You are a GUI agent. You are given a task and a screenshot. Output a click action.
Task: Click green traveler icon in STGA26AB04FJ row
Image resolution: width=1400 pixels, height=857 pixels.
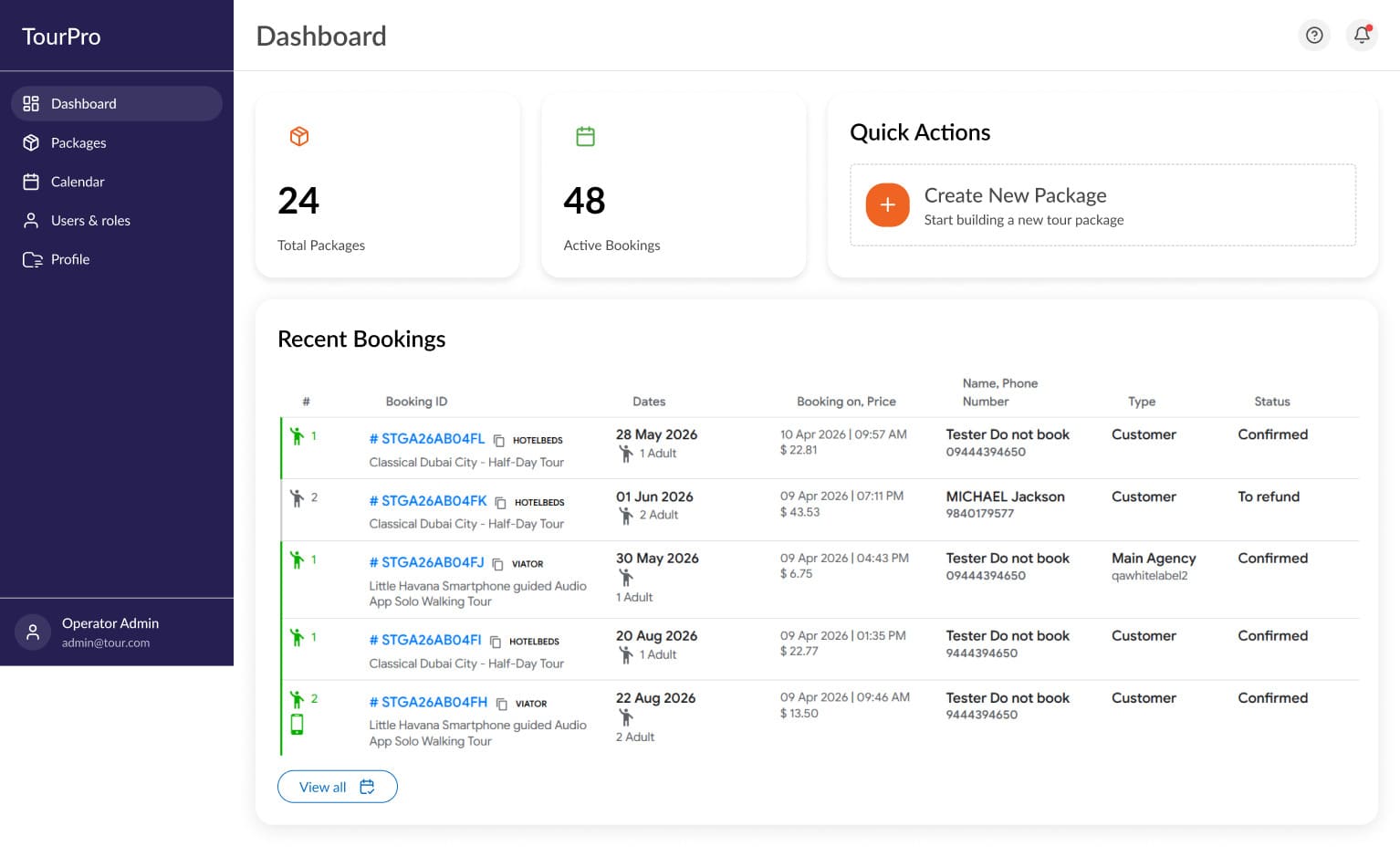coord(297,559)
